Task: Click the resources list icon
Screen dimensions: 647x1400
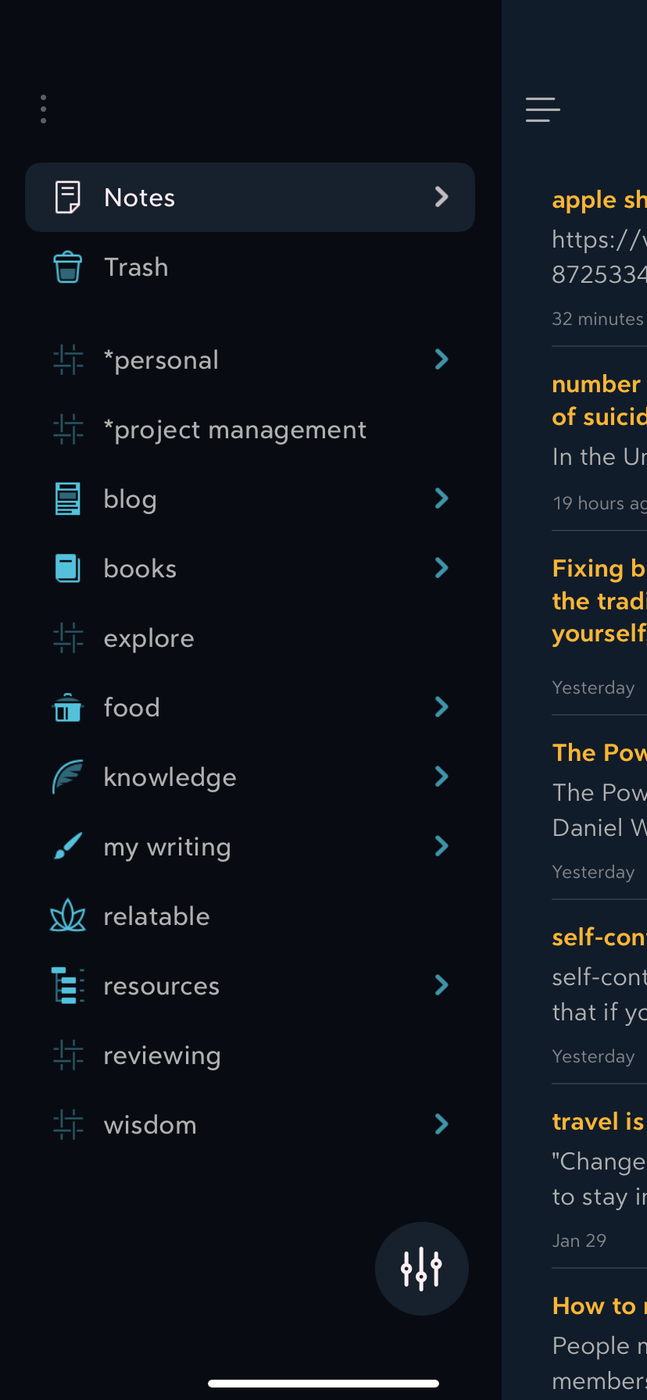Action: click(67, 985)
